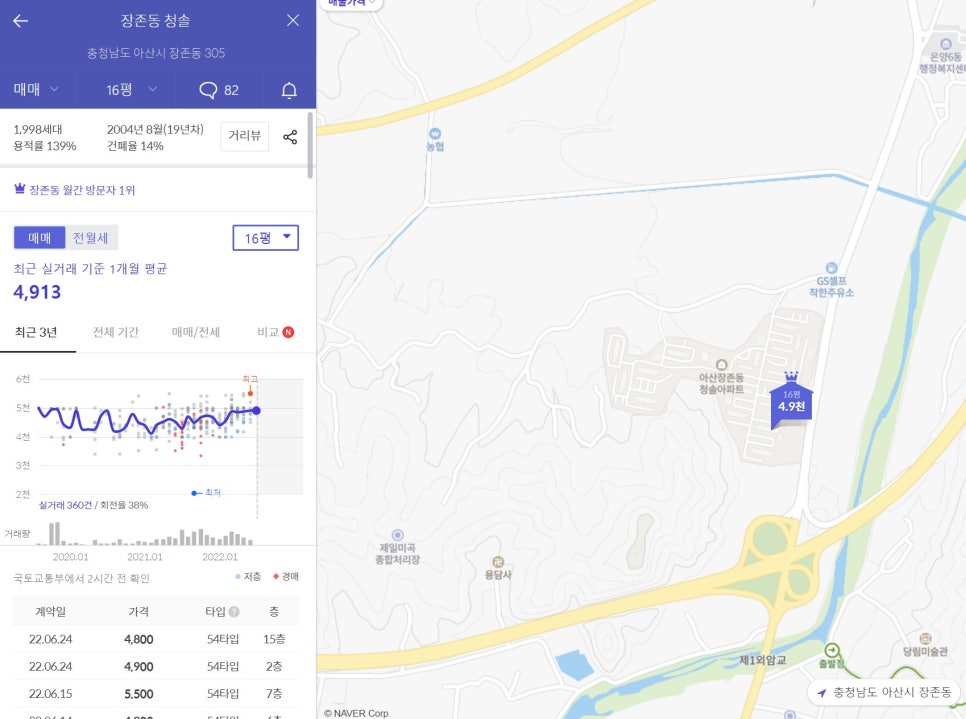Click the 제일미곡 종합처리장 map marker

tap(397, 535)
